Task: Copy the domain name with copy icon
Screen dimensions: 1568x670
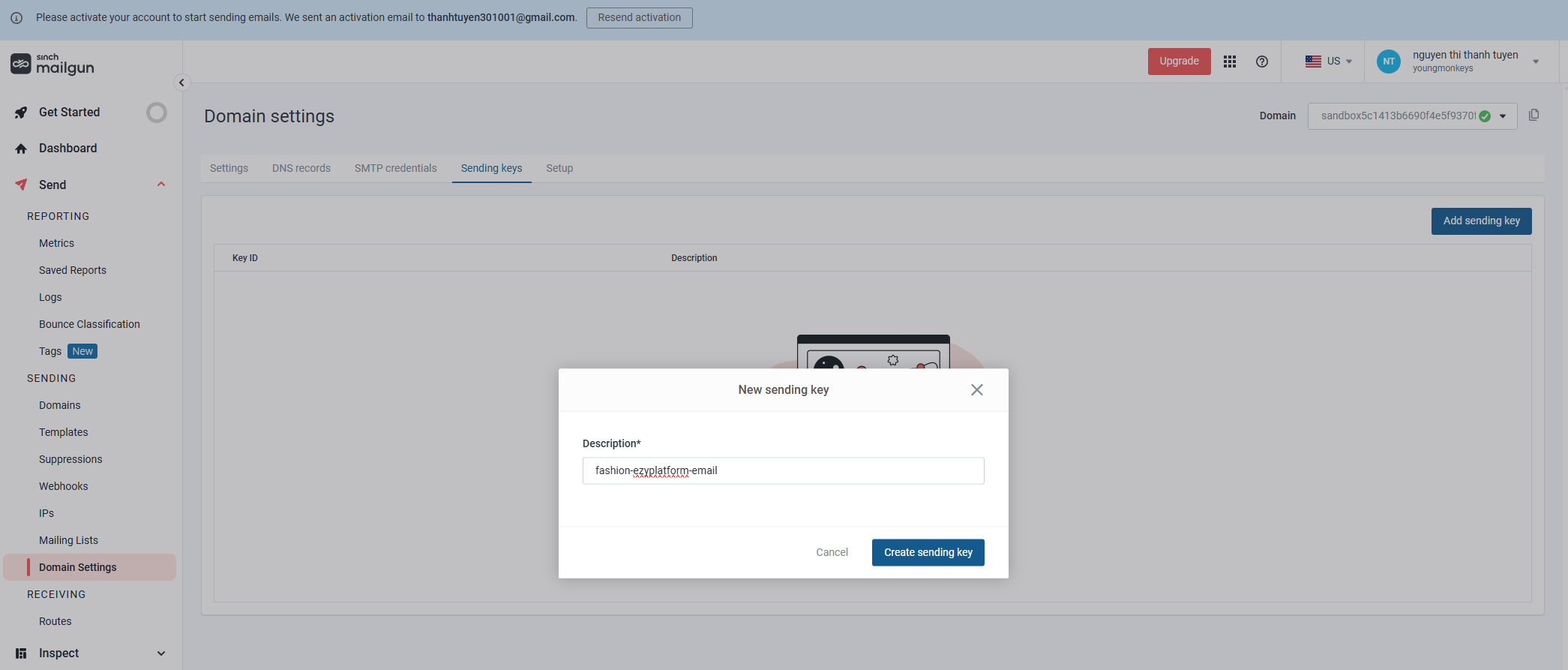Action: click(x=1534, y=115)
